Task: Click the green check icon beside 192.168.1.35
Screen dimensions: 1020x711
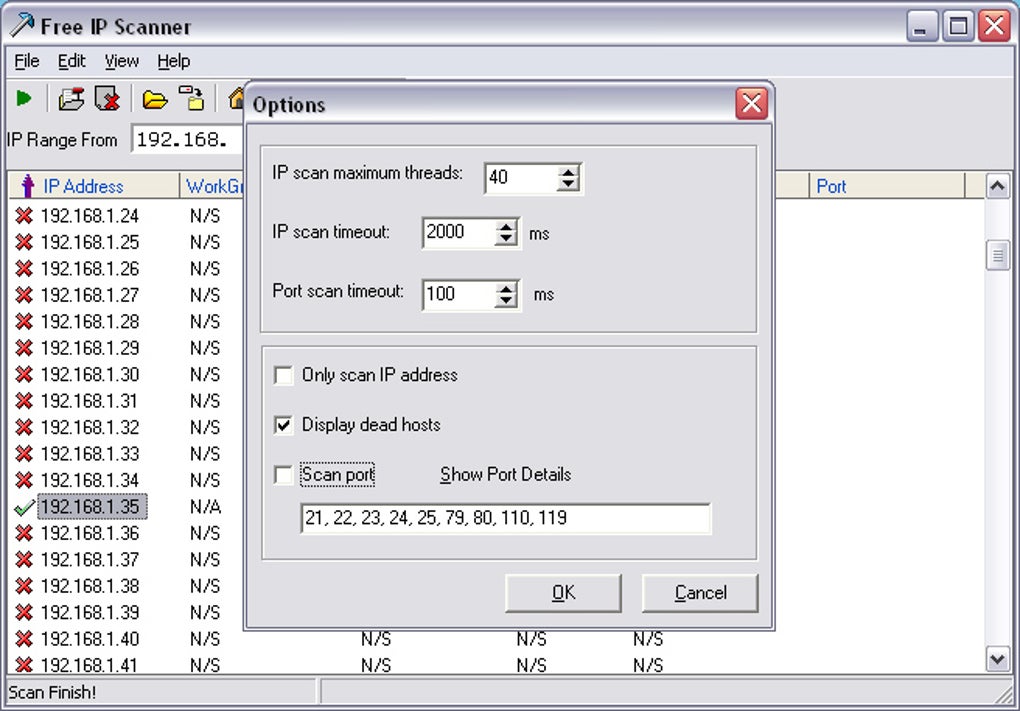Action: (x=24, y=507)
